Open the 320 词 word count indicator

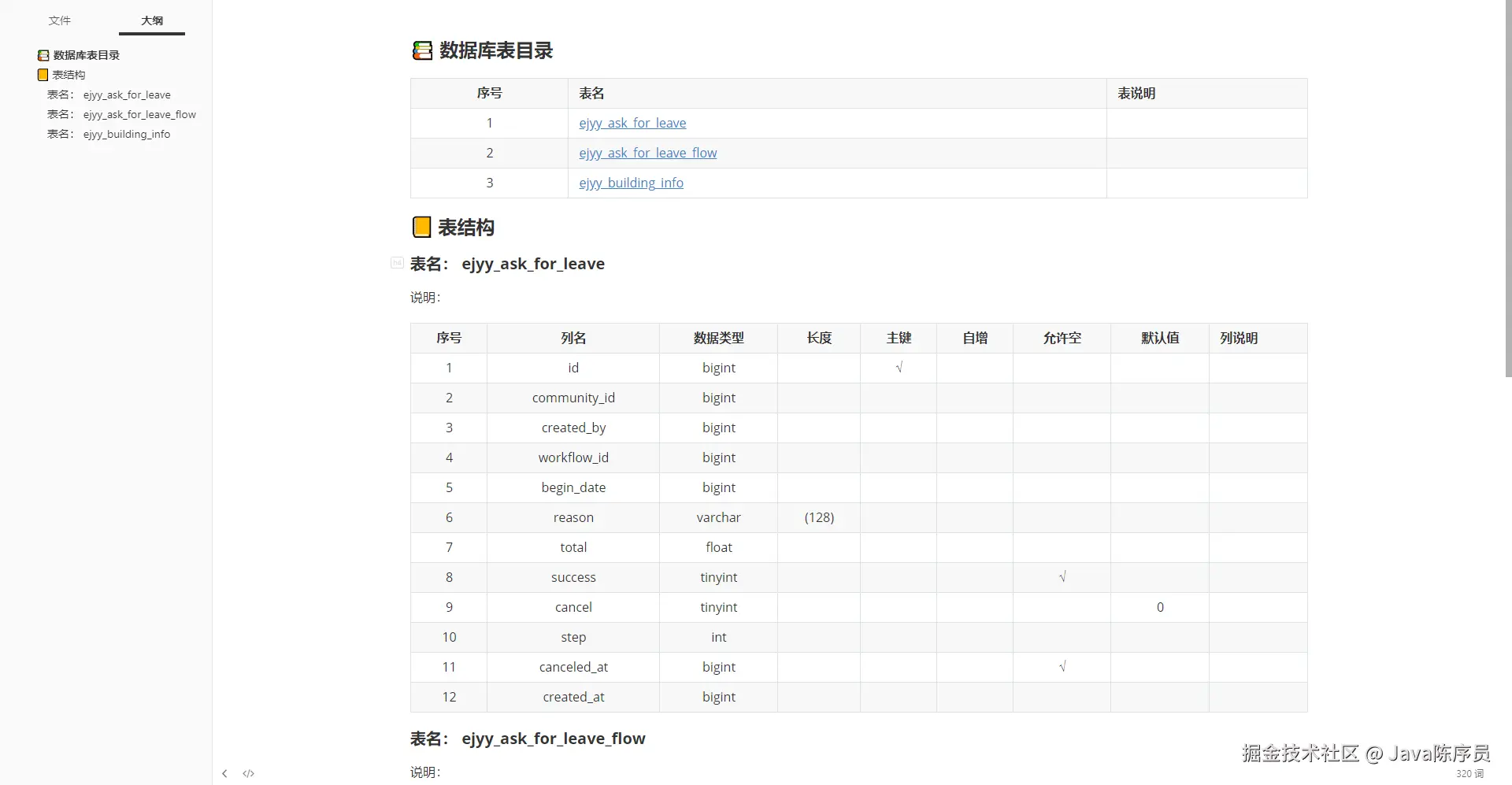[1469, 774]
